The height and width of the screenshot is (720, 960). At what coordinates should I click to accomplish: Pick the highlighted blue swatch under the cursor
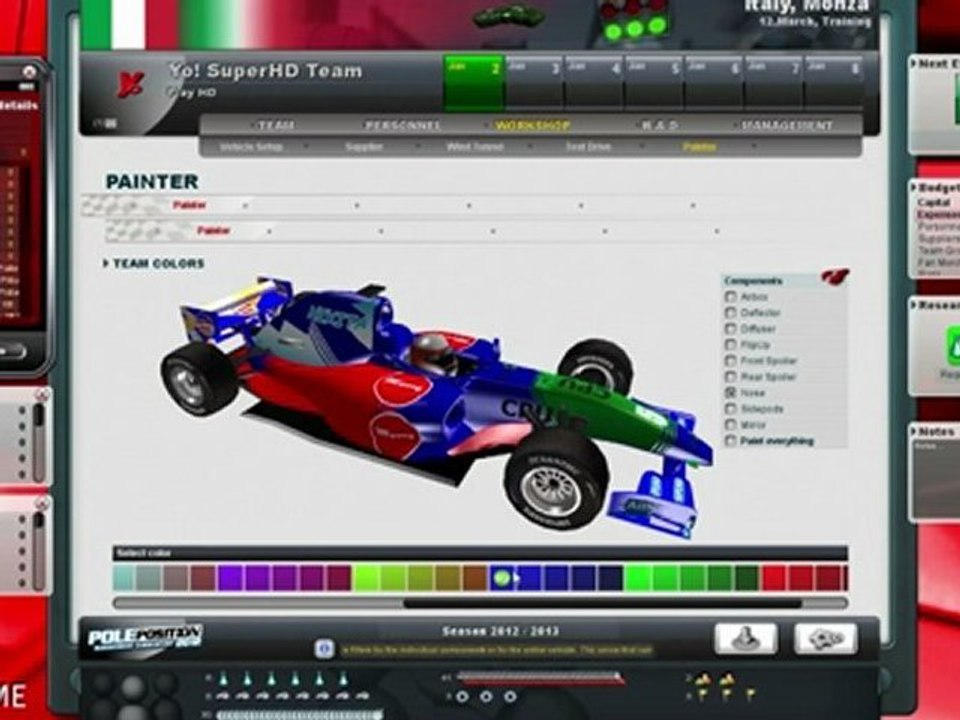point(502,579)
